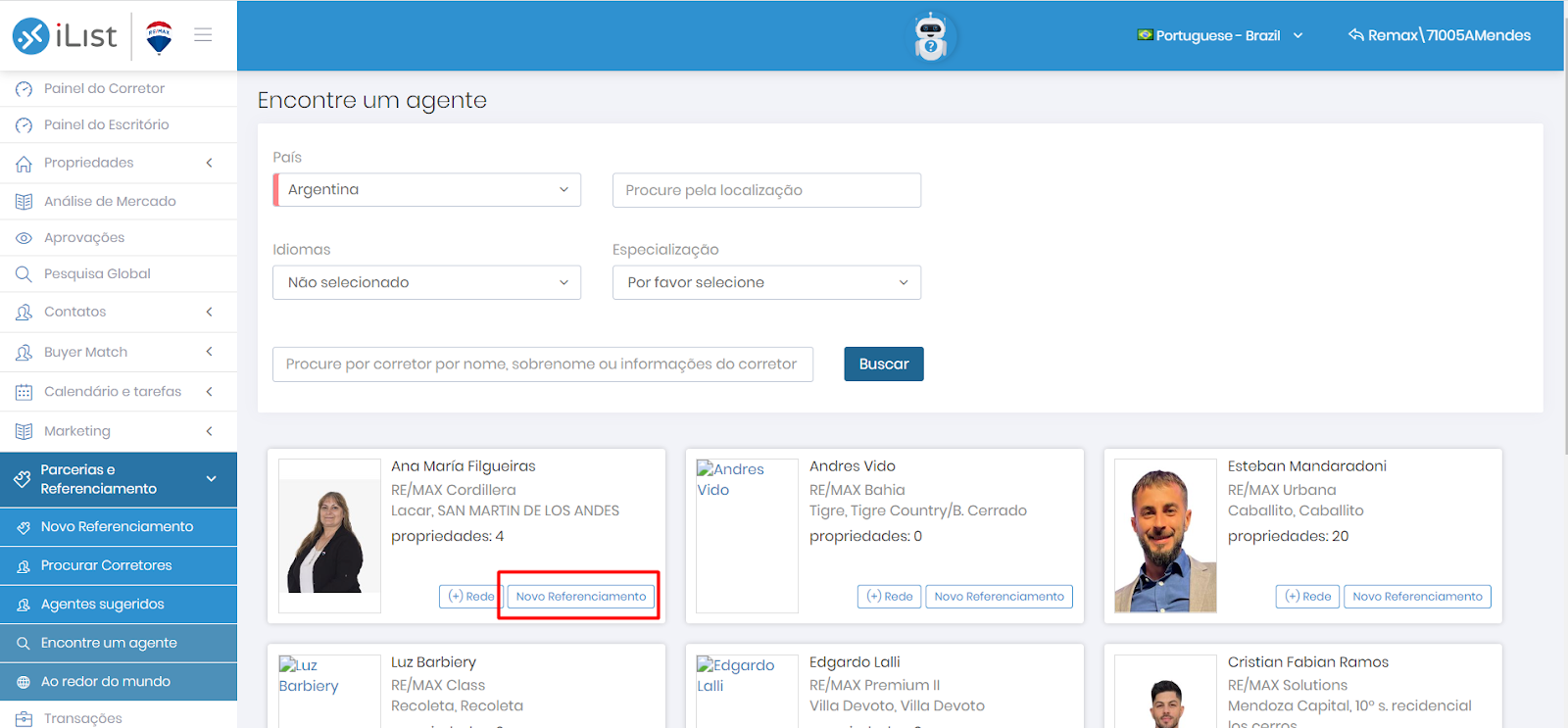Click the Painel do Corretor gauge icon
The height and width of the screenshot is (728, 1568).
pyautogui.click(x=24, y=89)
